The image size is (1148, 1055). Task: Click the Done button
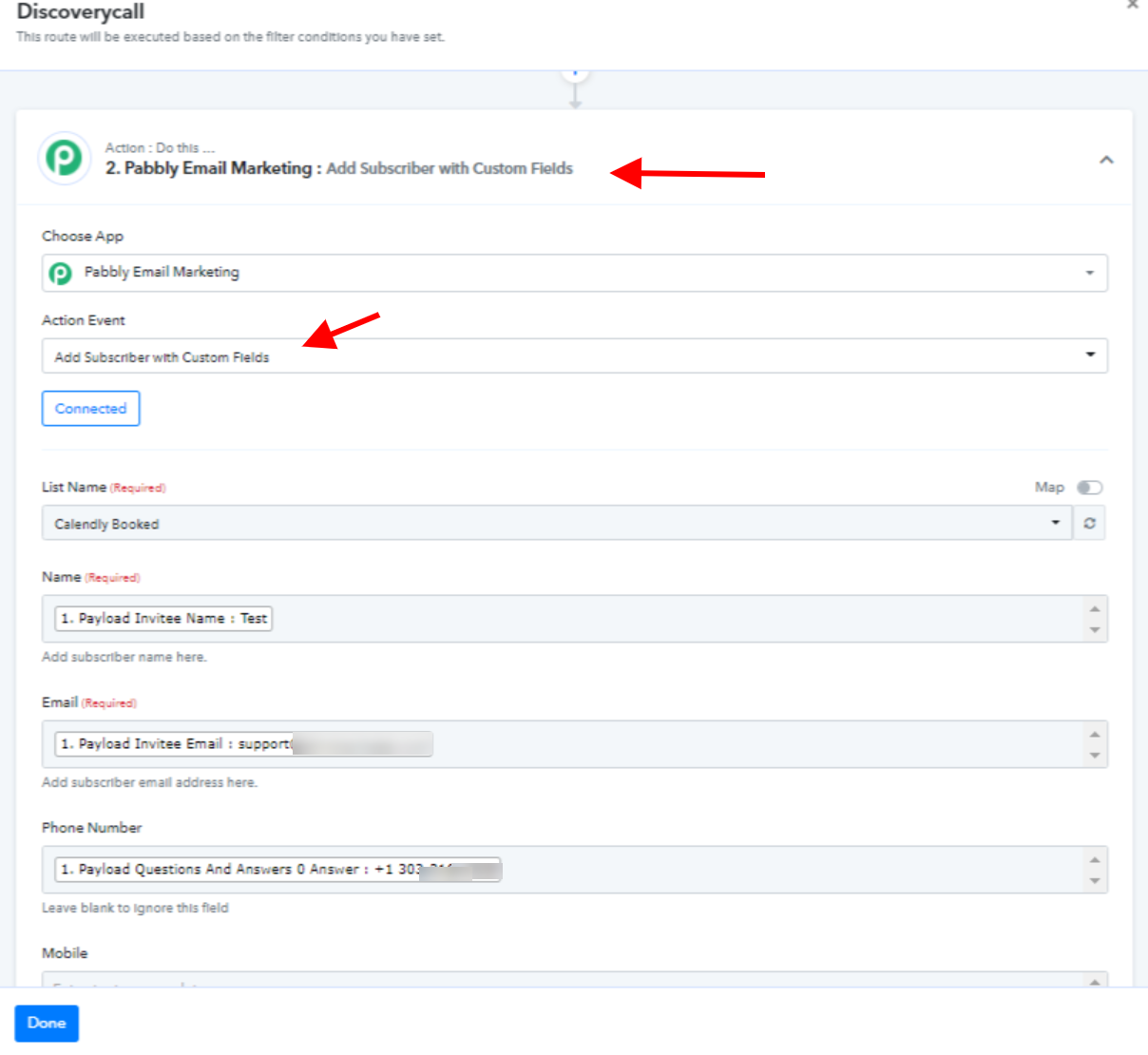tap(47, 1024)
